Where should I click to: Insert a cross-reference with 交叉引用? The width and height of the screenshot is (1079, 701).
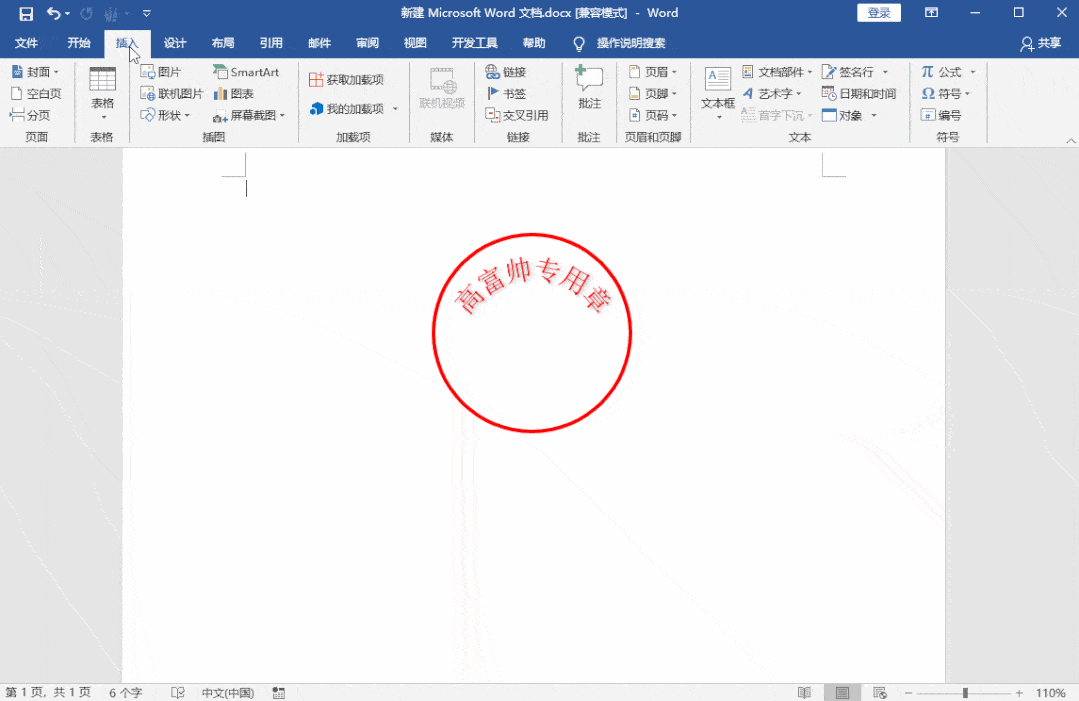tap(517, 115)
